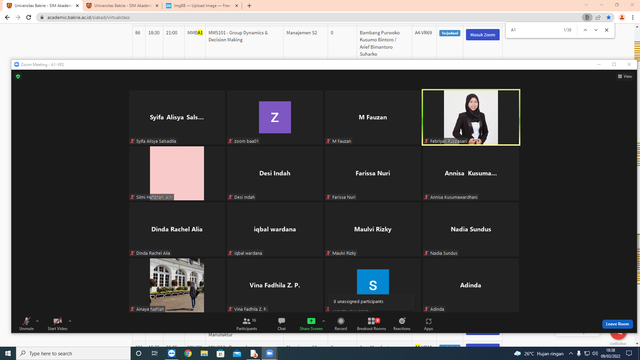Go forward in the browser

click(18, 18)
